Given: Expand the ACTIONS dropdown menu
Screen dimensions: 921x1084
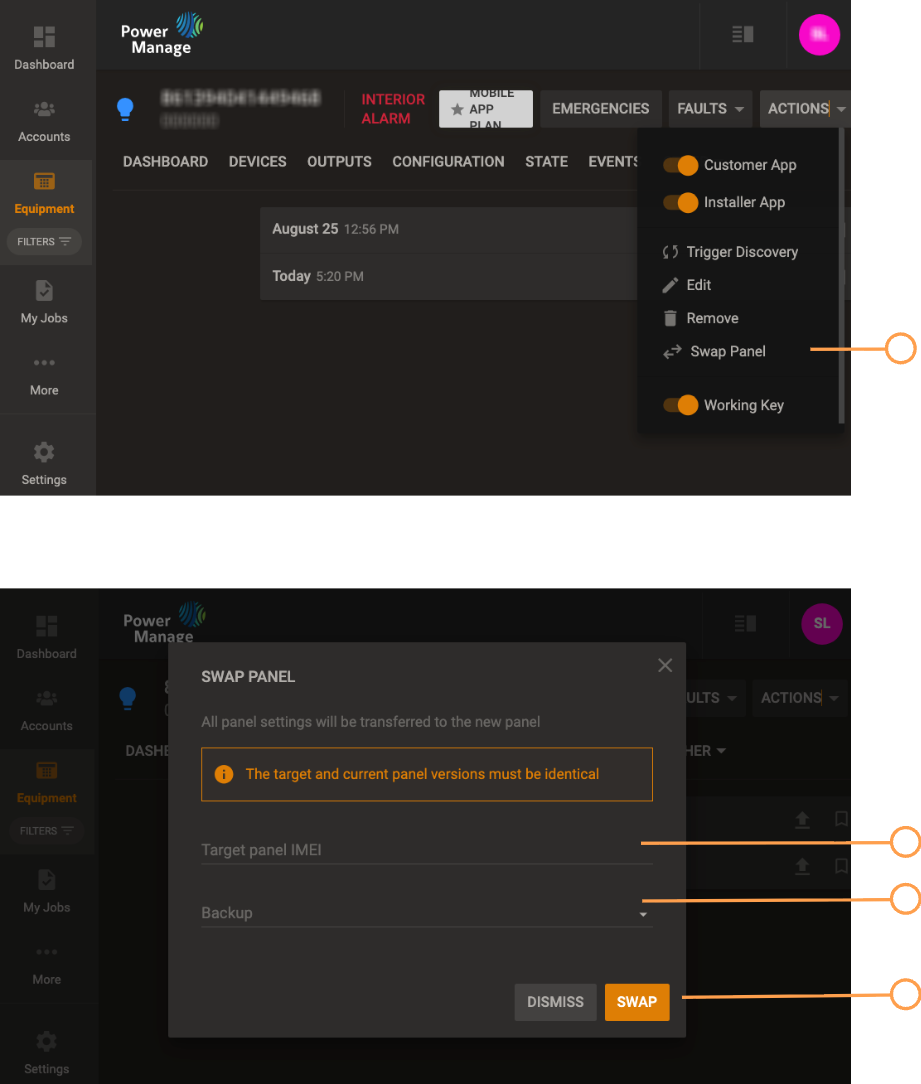Looking at the screenshot, I should pos(805,108).
